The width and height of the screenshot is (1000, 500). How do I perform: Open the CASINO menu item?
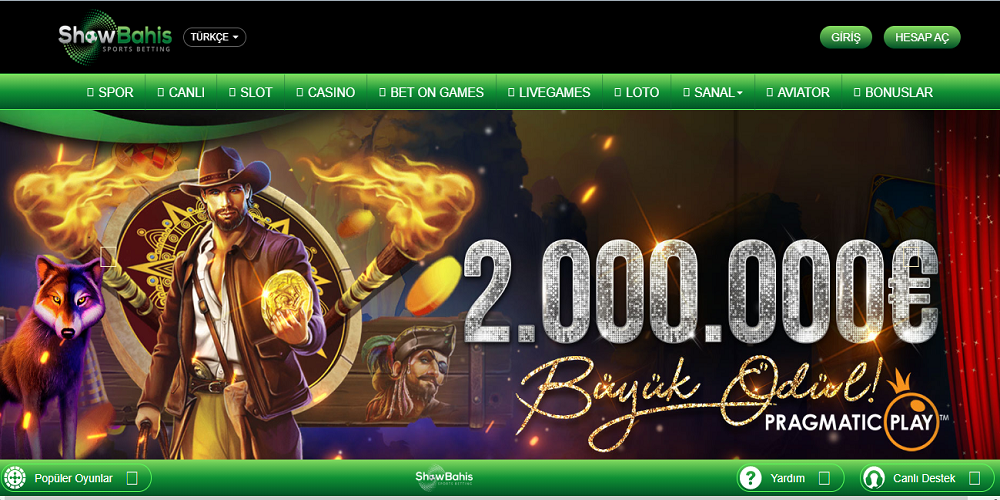coord(326,92)
